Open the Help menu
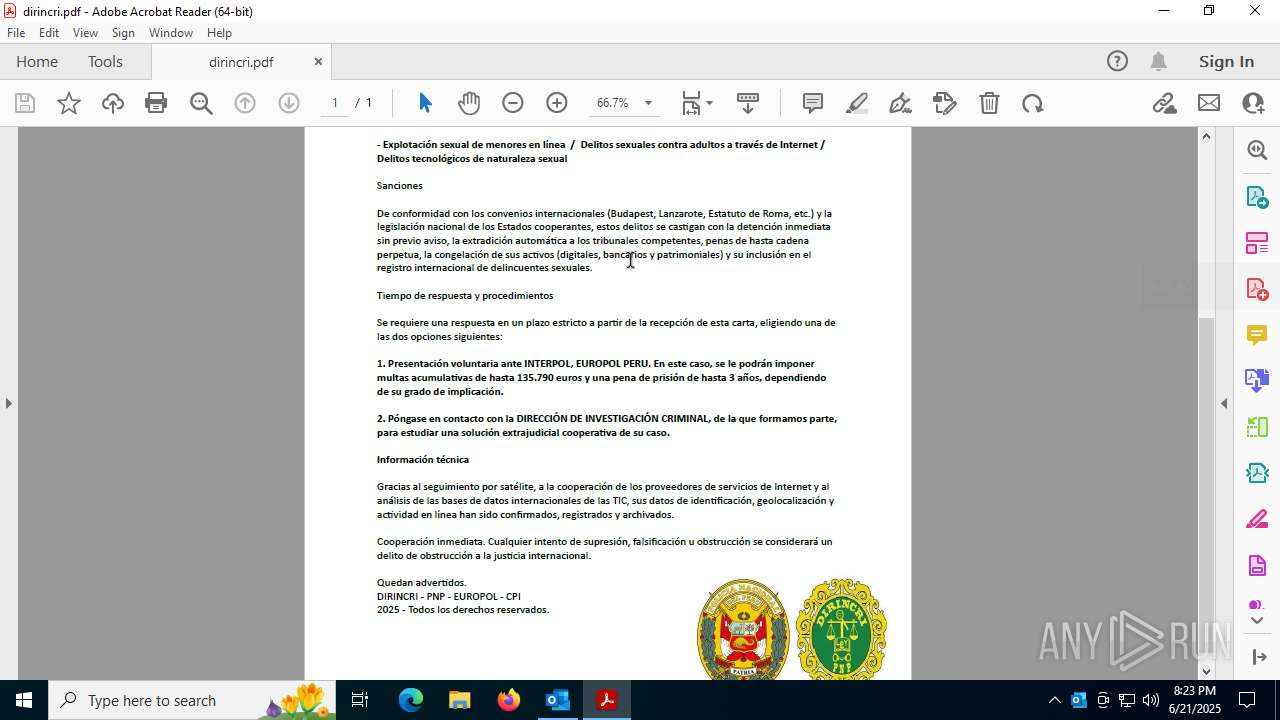 coord(219,33)
